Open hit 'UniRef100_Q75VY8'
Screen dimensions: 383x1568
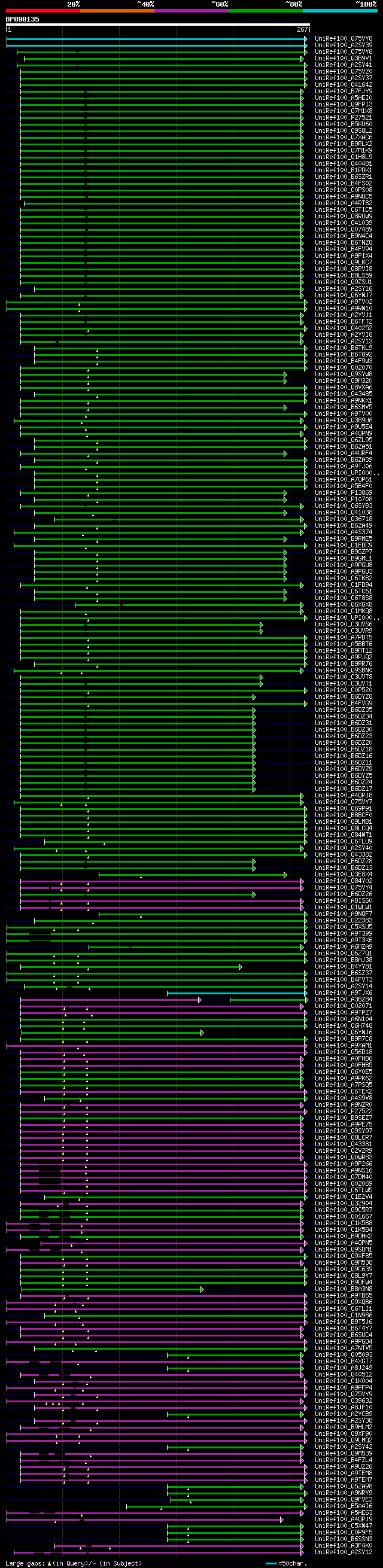click(344, 39)
